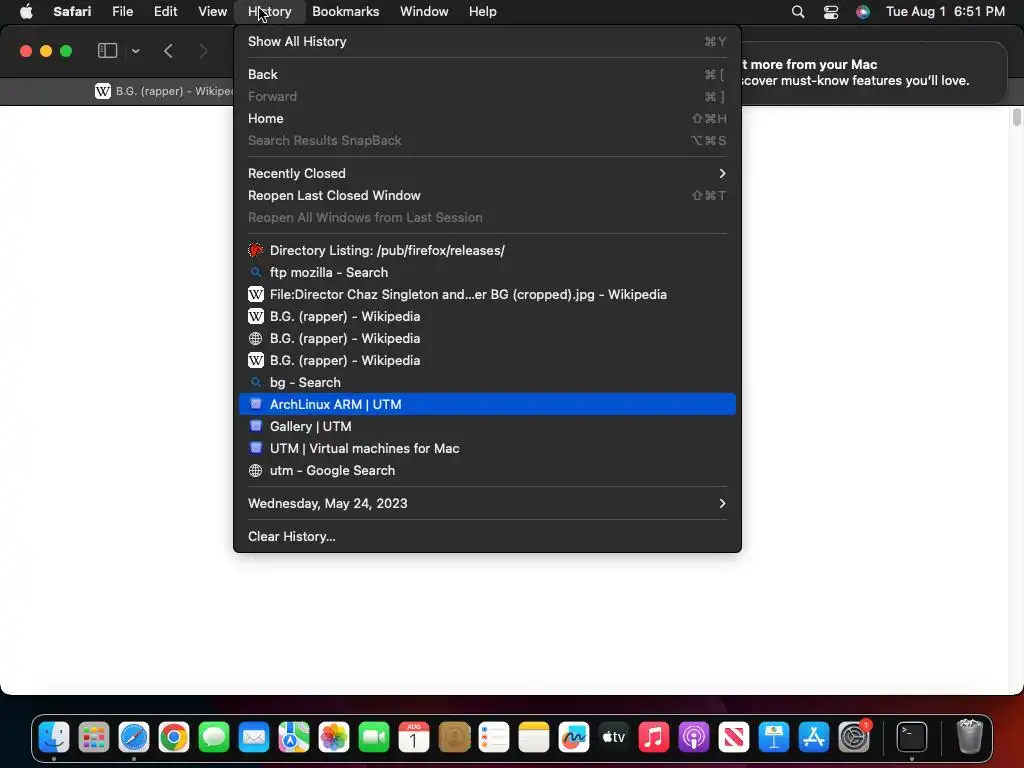This screenshot has width=1024, height=768.
Task: Open File:Director Chaz Singleton Wikipedia entry
Action: 487,295
